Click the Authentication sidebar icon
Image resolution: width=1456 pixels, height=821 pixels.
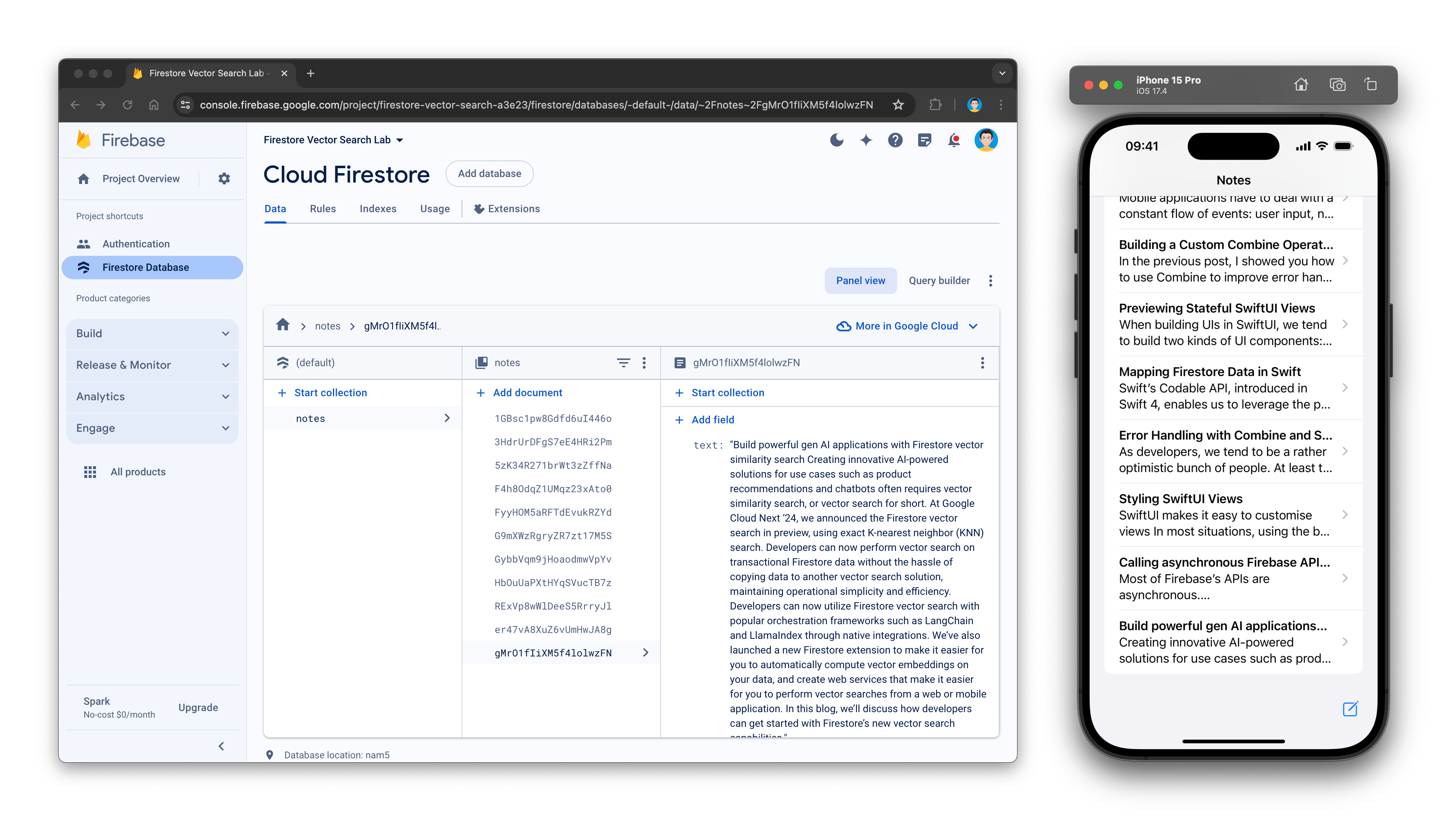(x=83, y=243)
